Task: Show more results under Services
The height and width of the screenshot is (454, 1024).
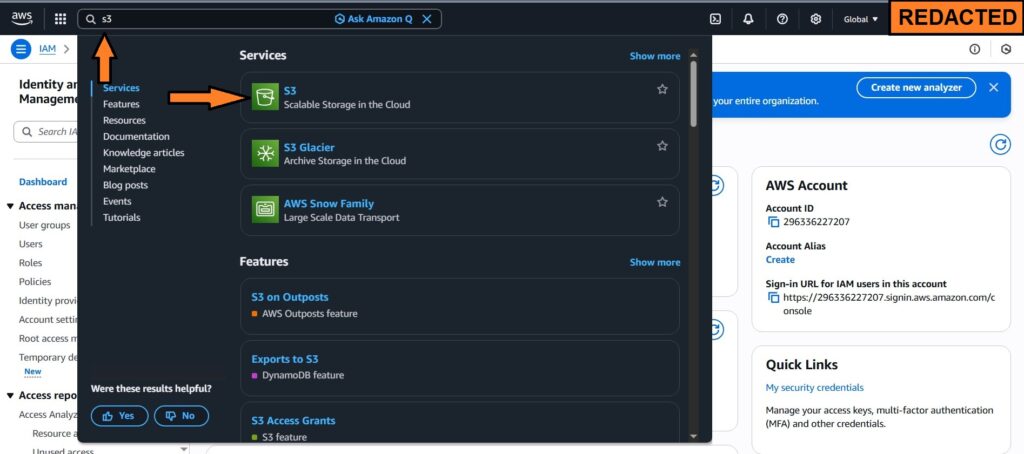Action: pos(654,56)
